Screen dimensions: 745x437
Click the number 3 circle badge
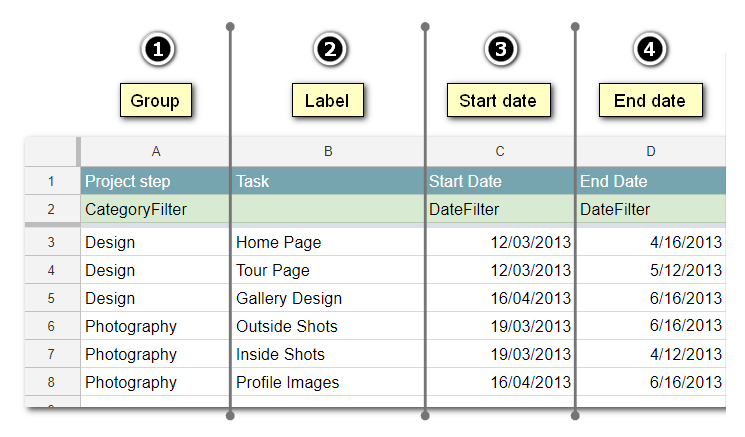point(499,49)
